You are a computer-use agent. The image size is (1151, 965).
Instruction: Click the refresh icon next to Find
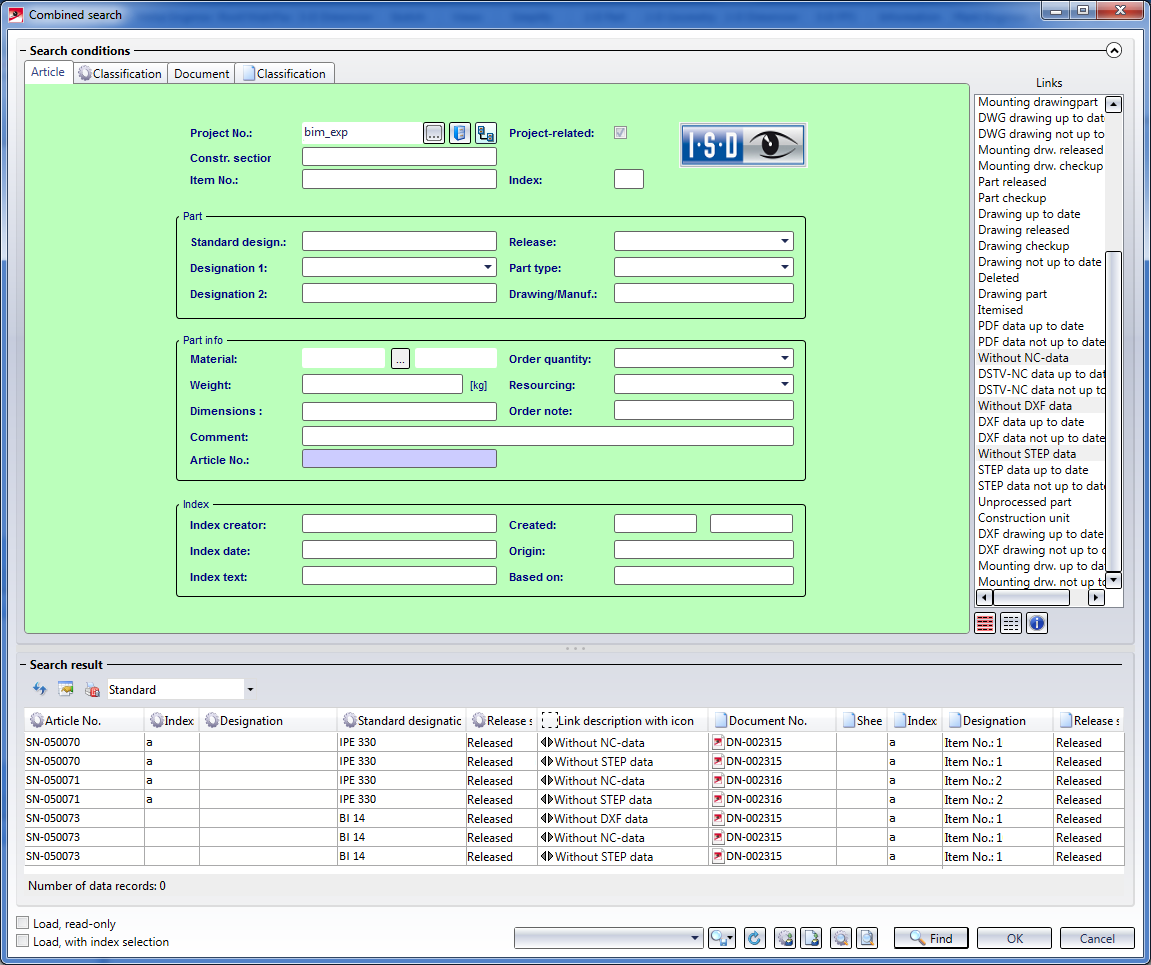755,938
